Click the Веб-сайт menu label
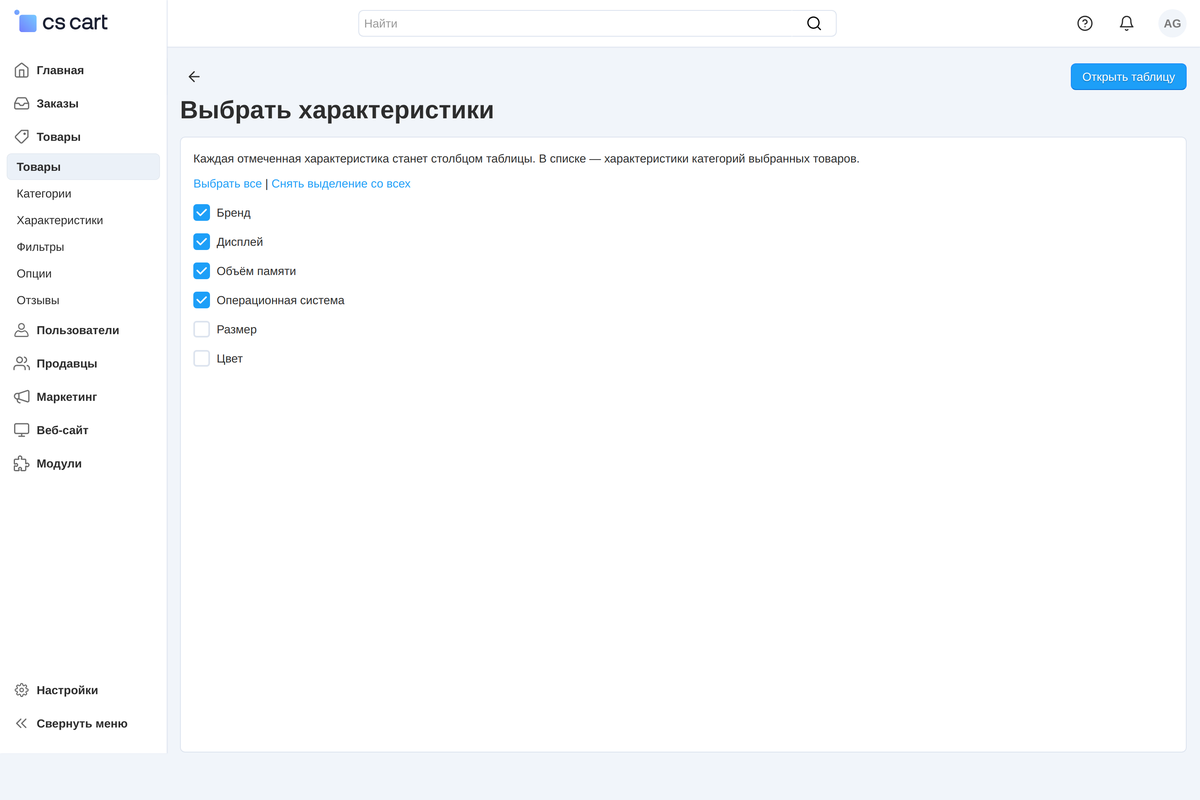This screenshot has height=800, width=1200. pos(63,430)
